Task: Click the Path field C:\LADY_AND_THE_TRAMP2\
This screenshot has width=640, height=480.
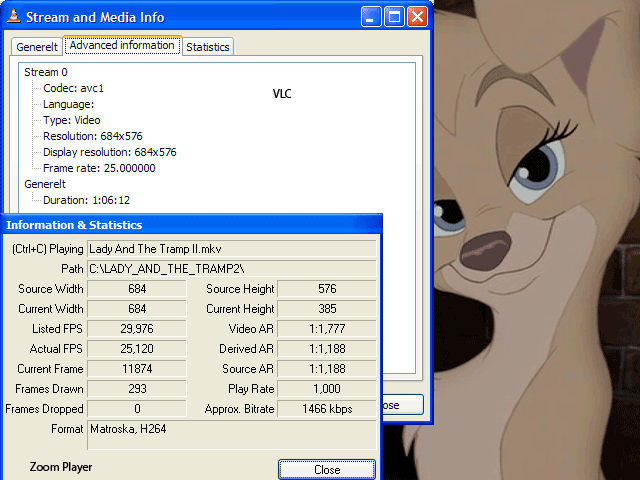Action: [231, 269]
